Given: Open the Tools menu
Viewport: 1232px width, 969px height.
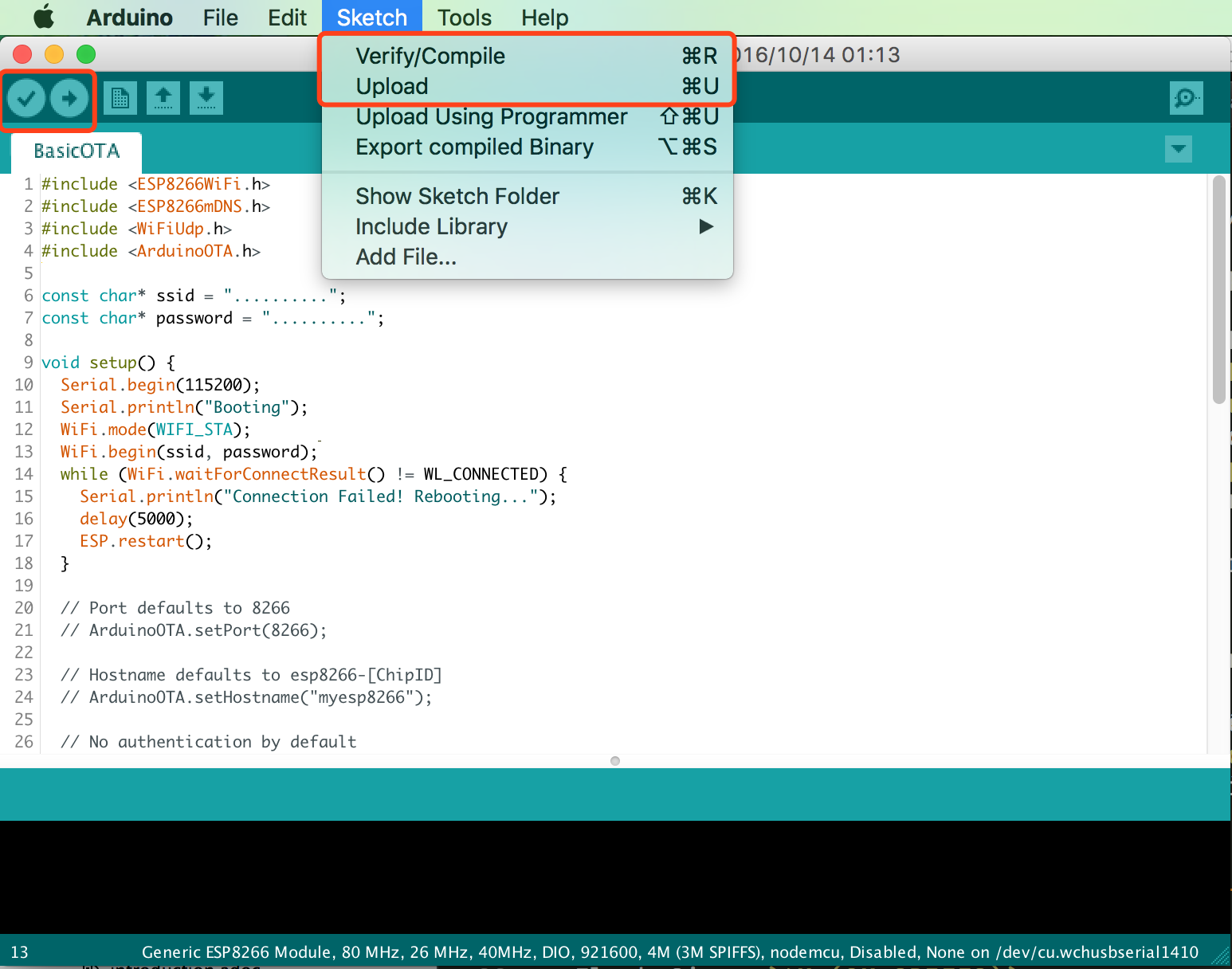Looking at the screenshot, I should (465, 18).
